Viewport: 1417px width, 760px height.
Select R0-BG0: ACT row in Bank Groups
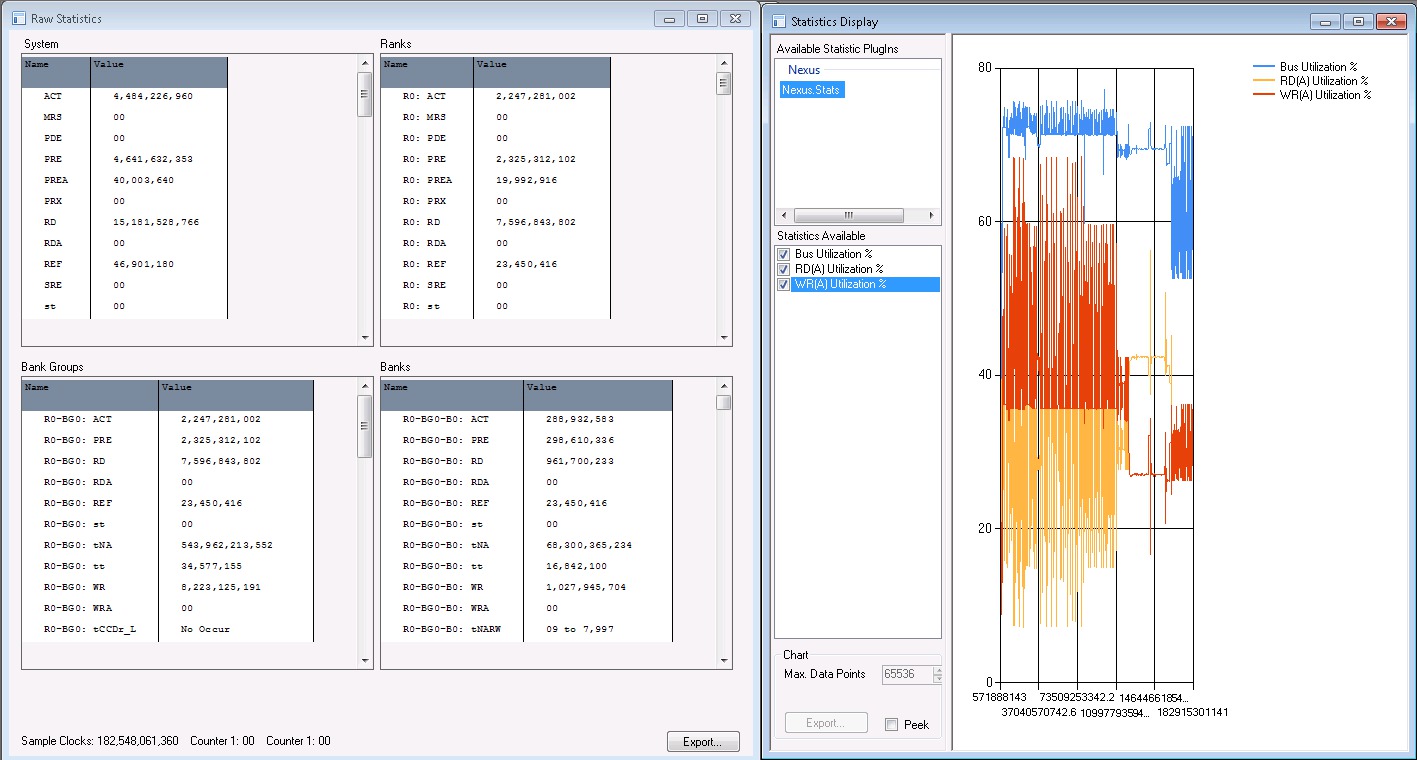pyautogui.click(x=167, y=420)
